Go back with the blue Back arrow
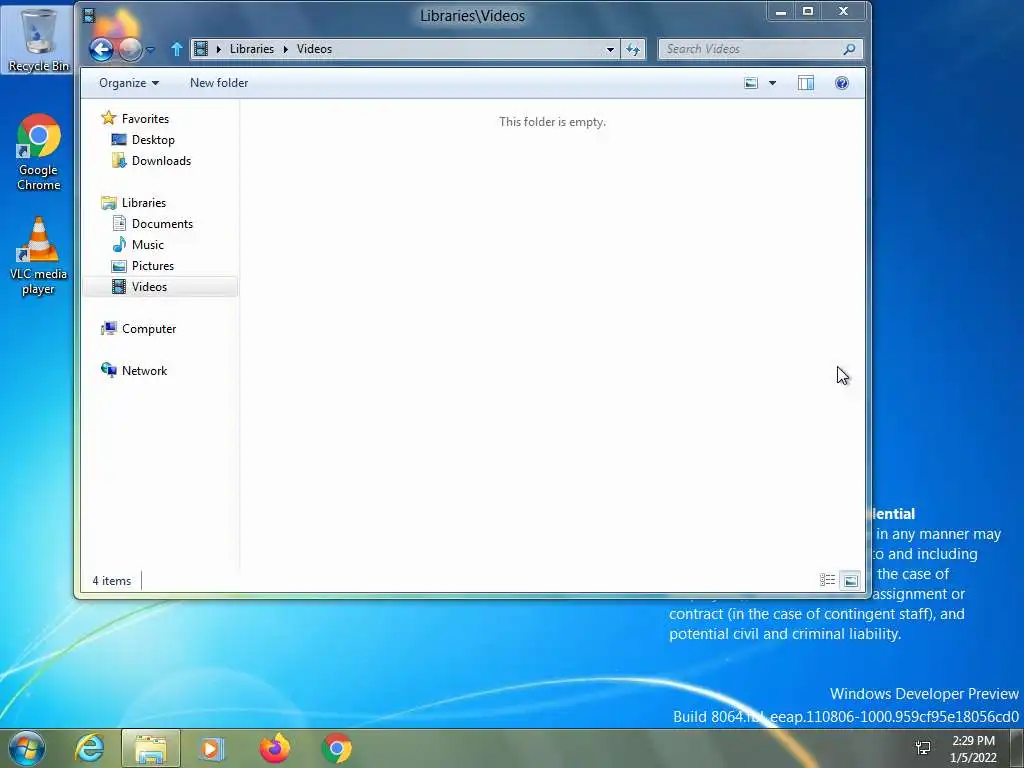 [101, 50]
